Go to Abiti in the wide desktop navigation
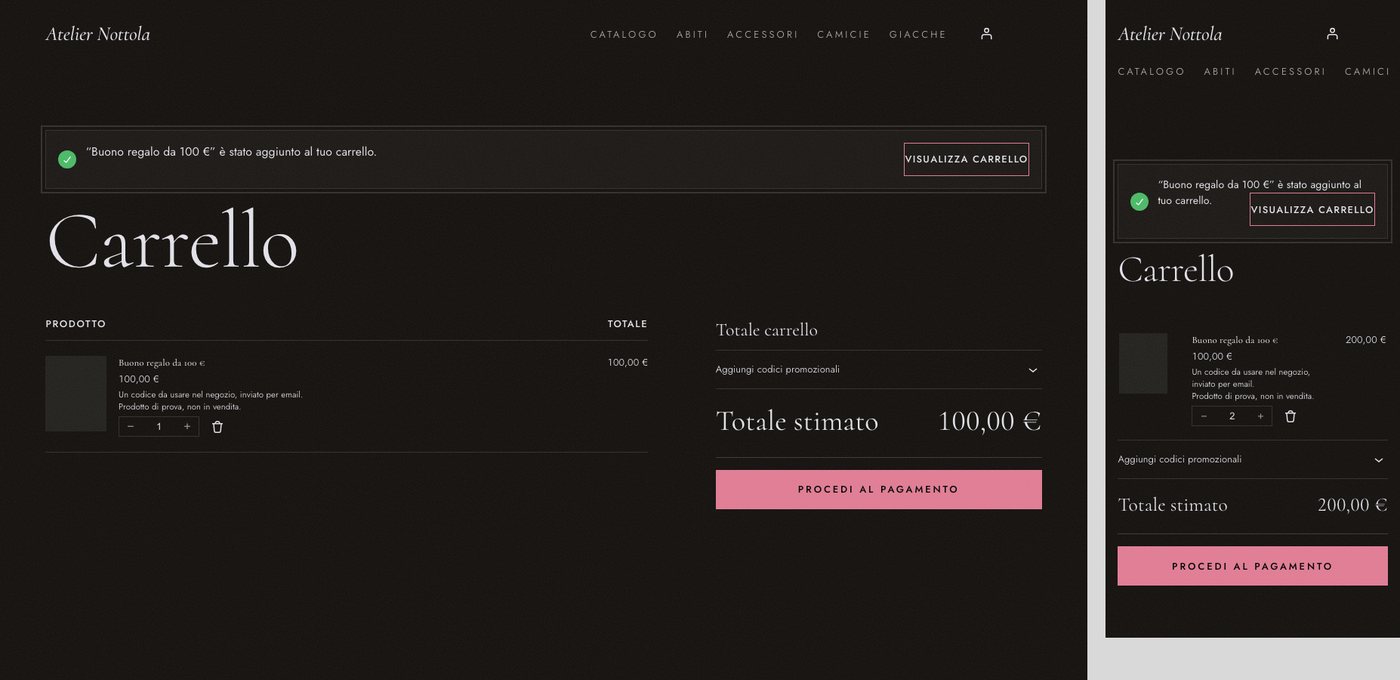 pyautogui.click(x=692, y=35)
